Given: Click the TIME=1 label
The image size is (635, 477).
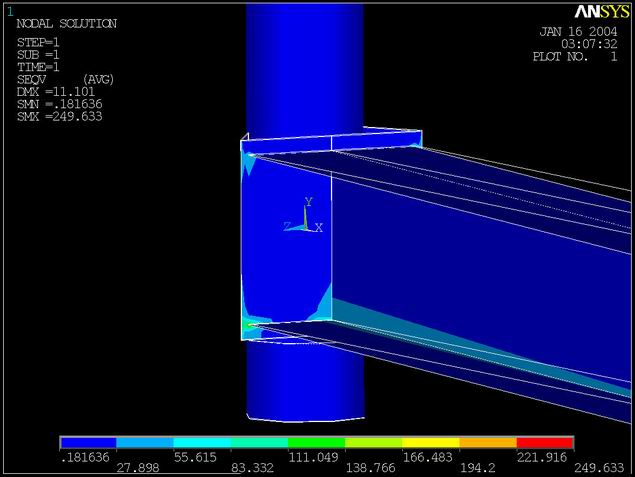Looking at the screenshot, I should 38,67.
